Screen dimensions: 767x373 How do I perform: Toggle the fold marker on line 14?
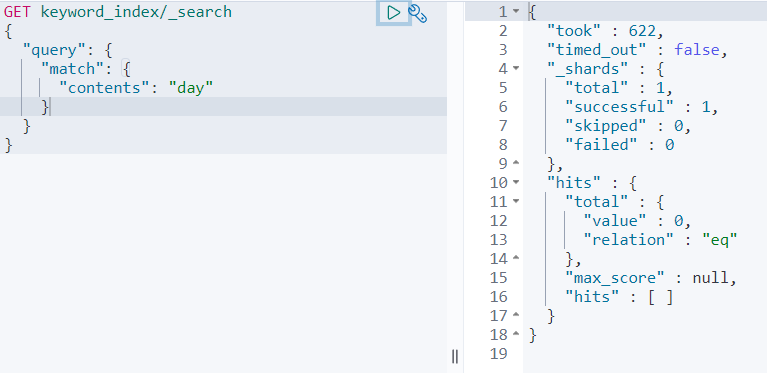click(516, 258)
